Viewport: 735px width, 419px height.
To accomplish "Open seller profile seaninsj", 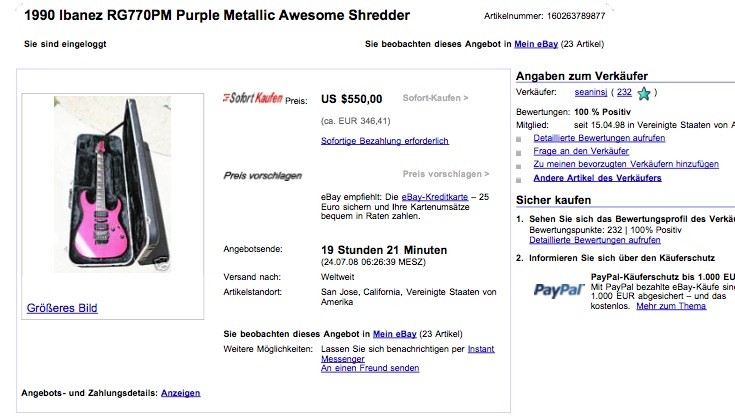I will click(591, 92).
